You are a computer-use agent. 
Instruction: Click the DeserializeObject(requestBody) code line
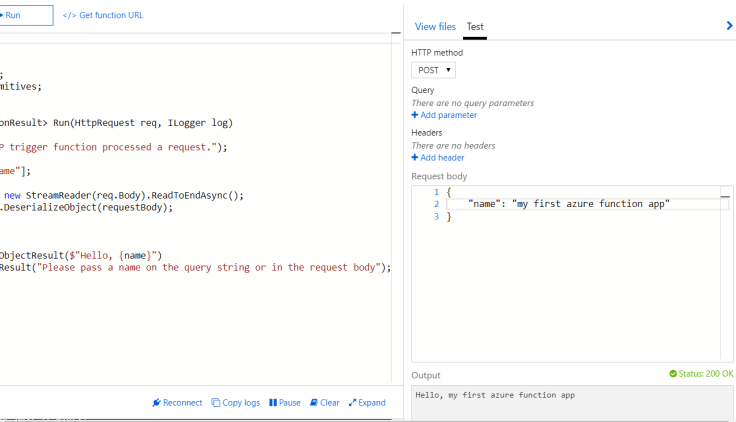(x=86, y=207)
